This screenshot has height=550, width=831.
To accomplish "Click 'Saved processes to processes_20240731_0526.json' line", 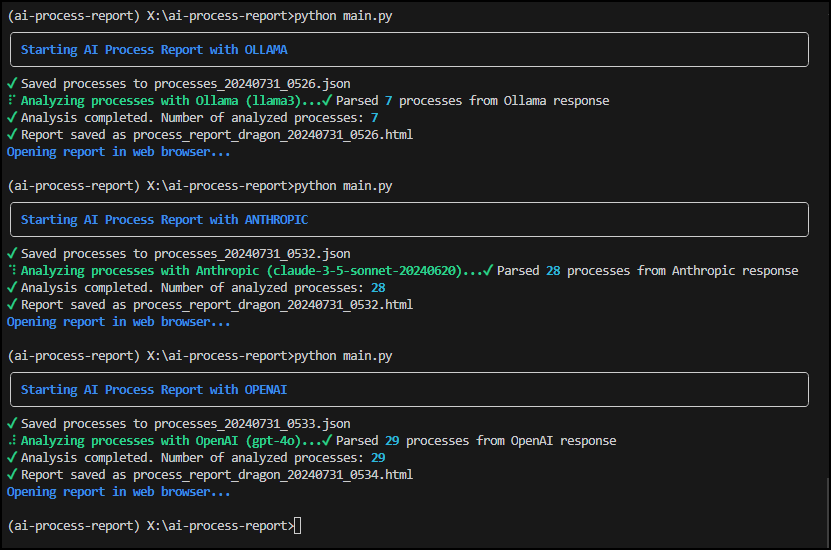I will 179,84.
